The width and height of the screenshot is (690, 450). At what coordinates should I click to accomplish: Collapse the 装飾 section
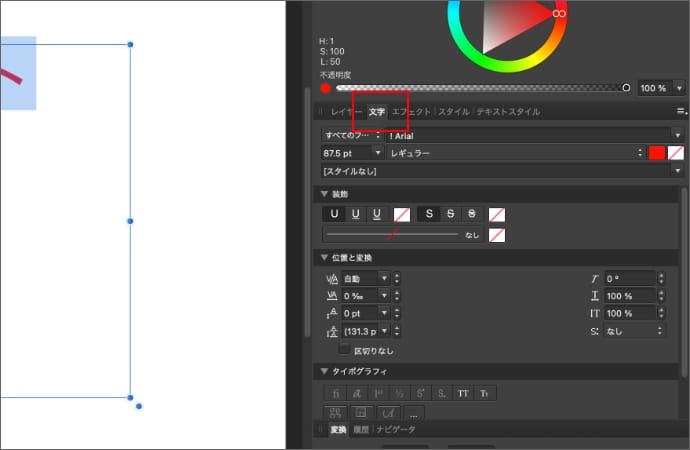[324, 193]
